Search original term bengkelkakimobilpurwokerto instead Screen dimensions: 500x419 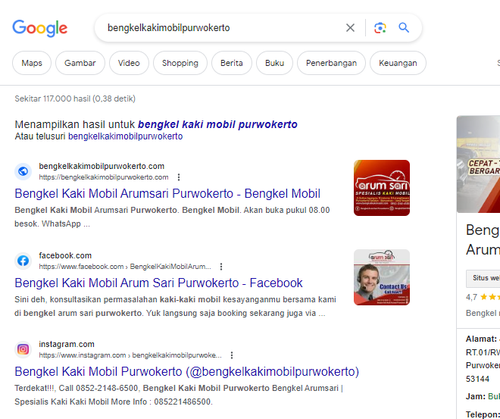(125, 136)
